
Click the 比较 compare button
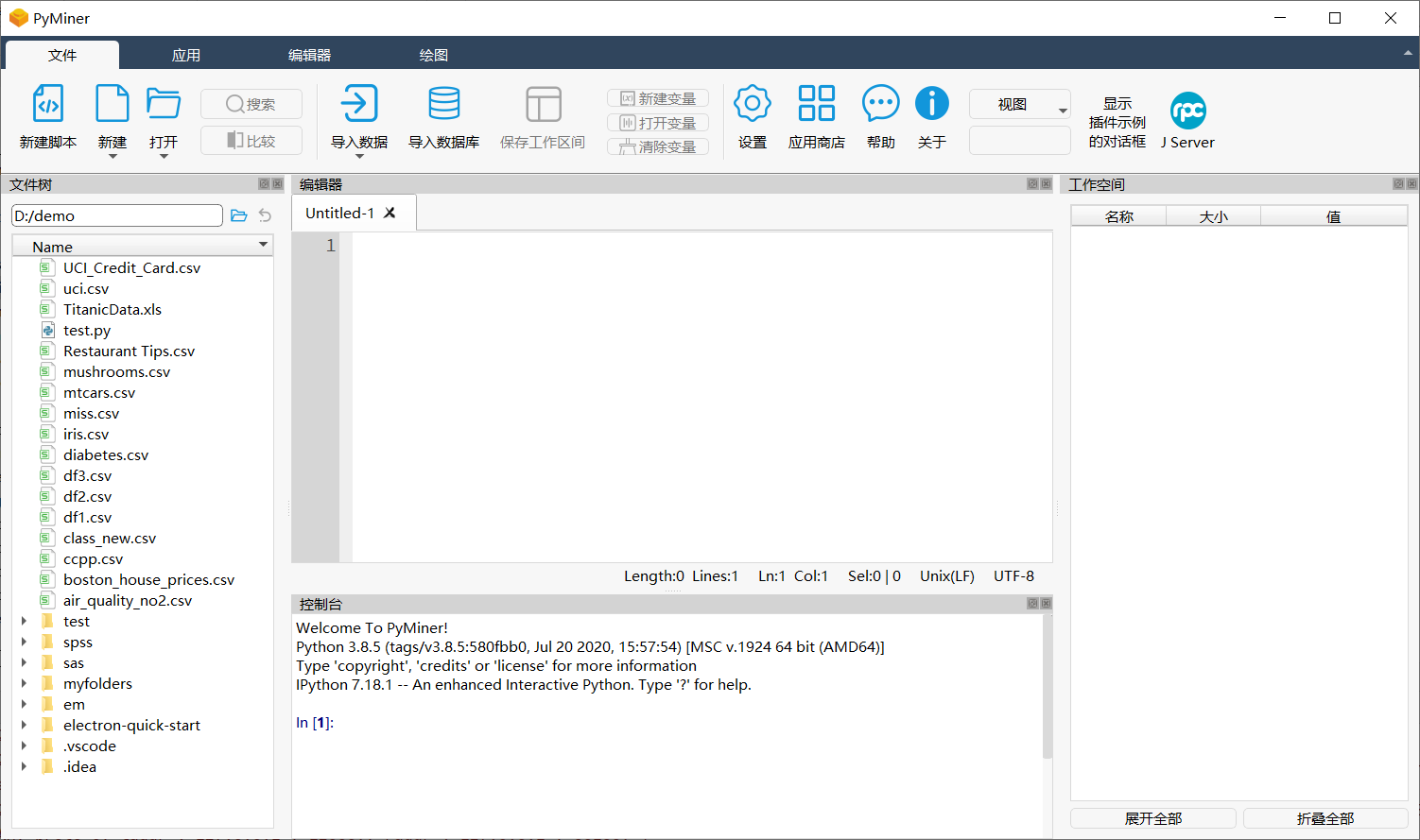tap(251, 141)
